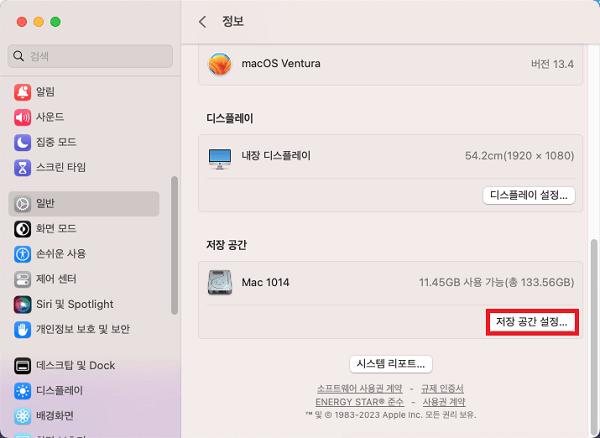The width and height of the screenshot is (600, 438).
Task: Click the 11.45GB 사용 가능 storage text
Action: click(x=496, y=282)
